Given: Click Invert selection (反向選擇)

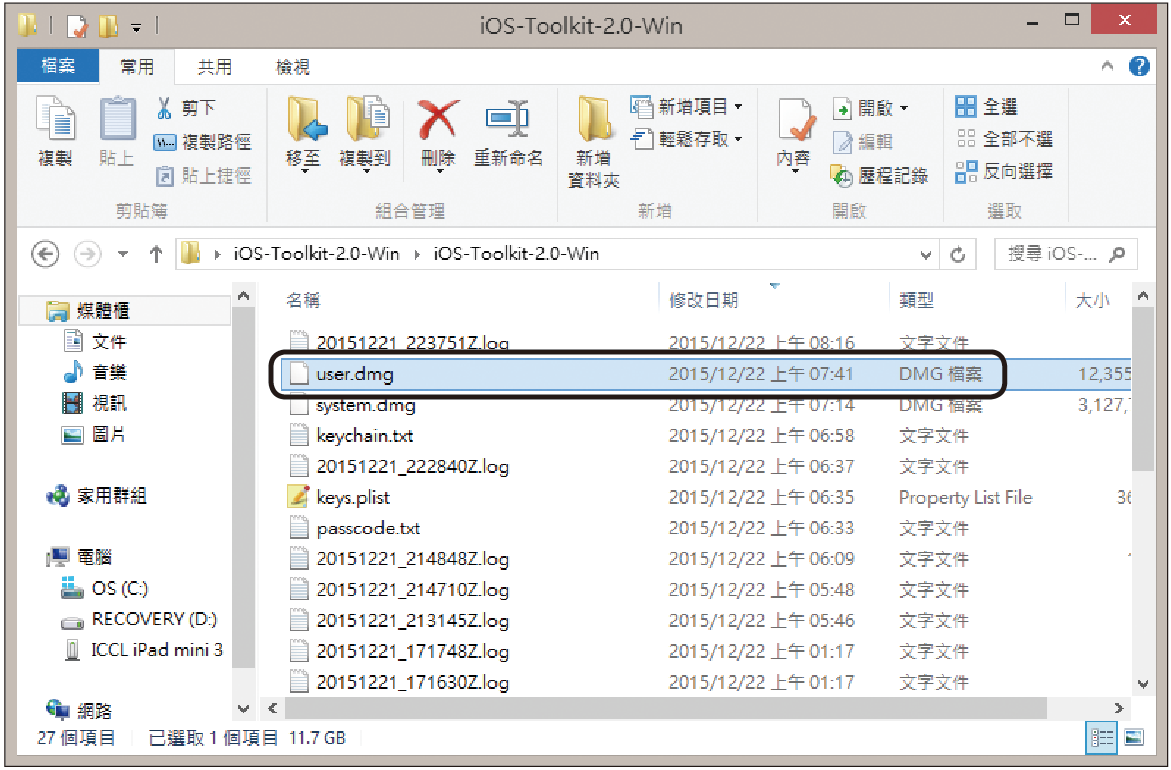Looking at the screenshot, I should point(1004,172).
